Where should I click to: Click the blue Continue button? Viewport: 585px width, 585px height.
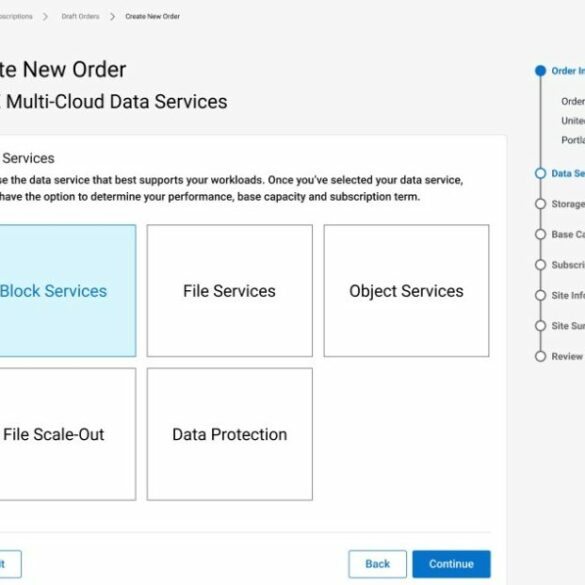pyautogui.click(x=451, y=564)
